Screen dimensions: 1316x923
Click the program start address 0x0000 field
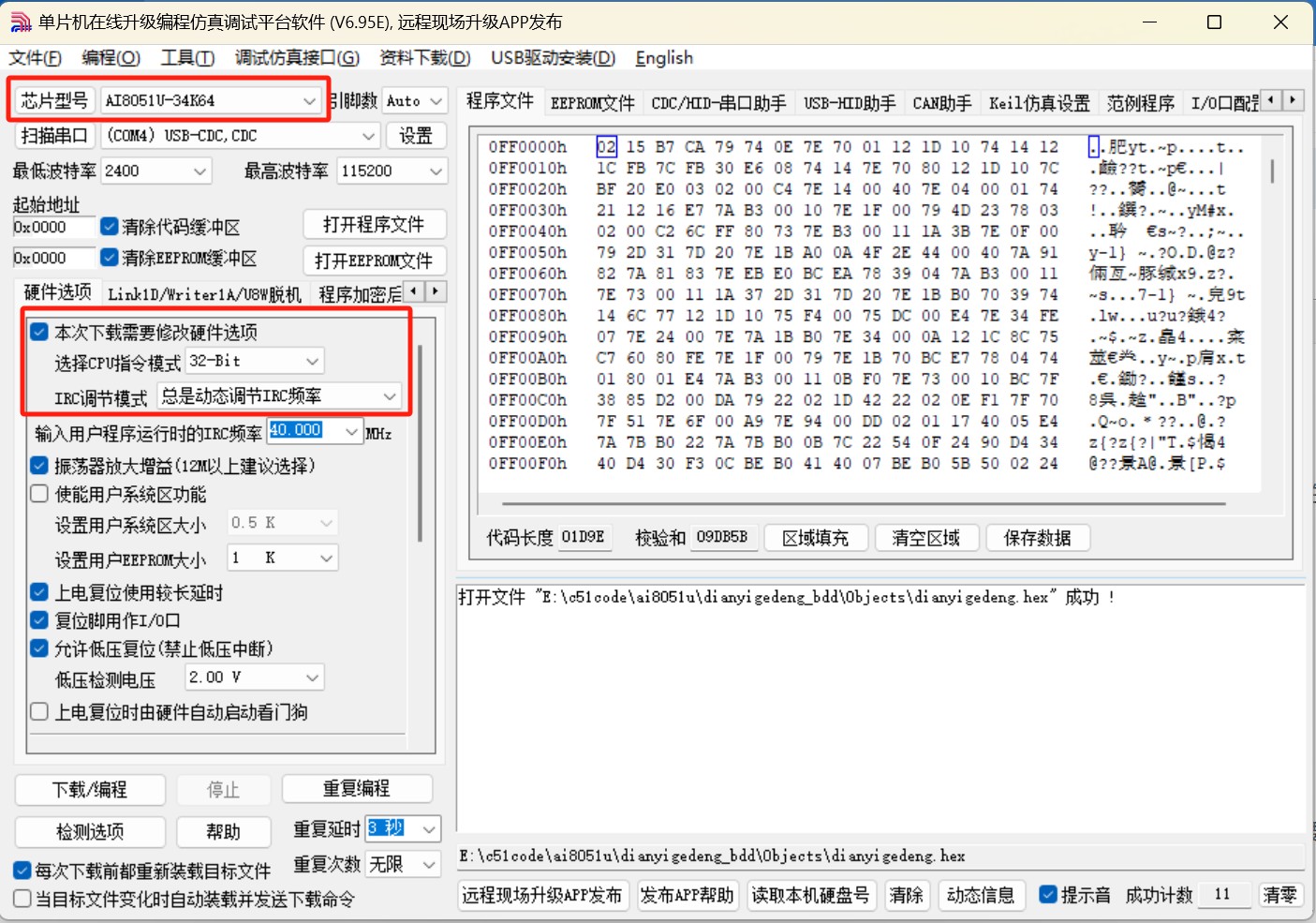(53, 227)
